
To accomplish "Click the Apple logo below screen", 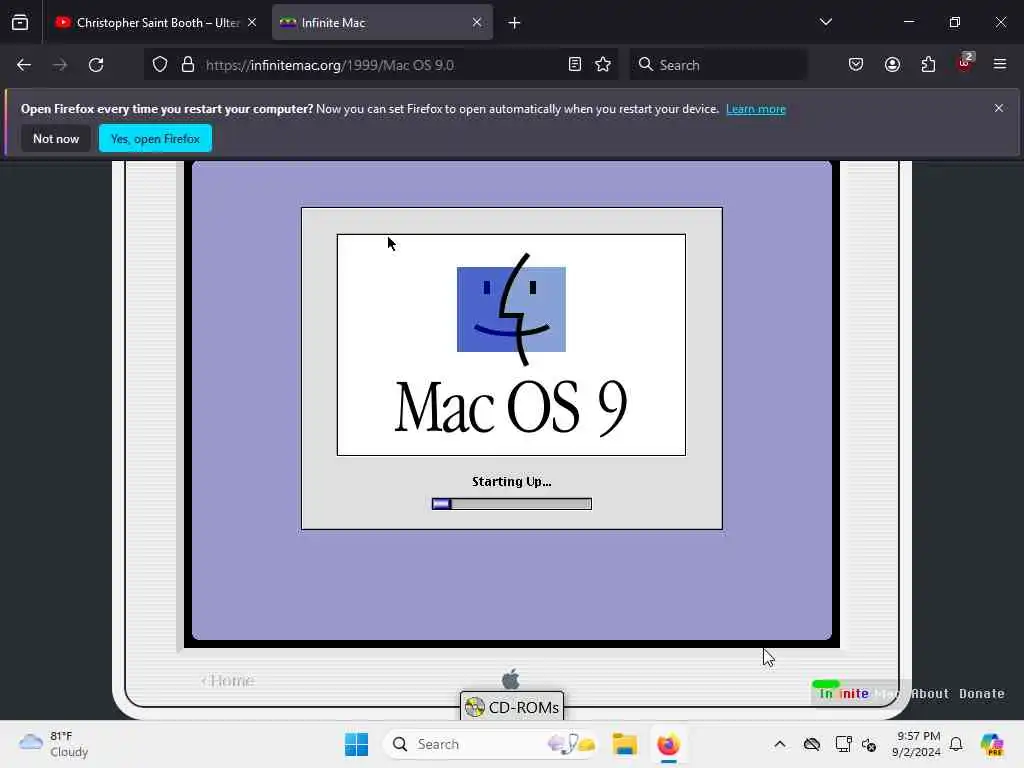I will [511, 679].
